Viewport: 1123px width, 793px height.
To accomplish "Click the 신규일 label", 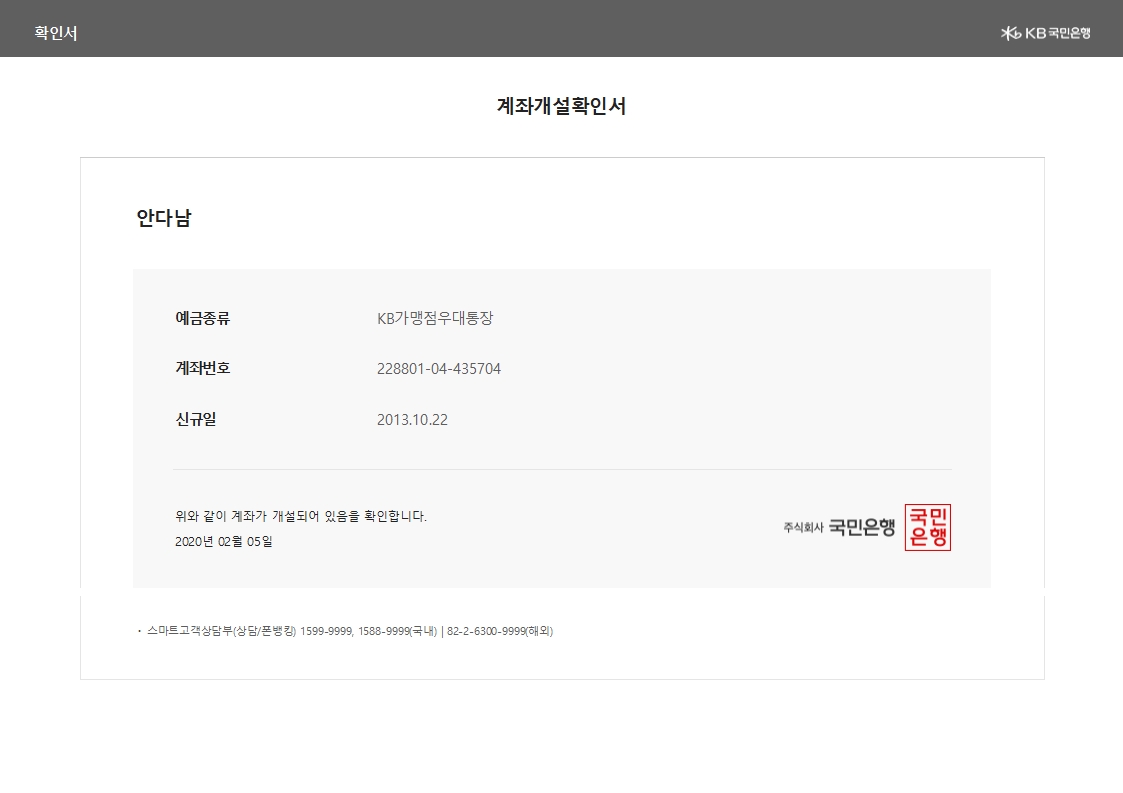I will click(196, 419).
